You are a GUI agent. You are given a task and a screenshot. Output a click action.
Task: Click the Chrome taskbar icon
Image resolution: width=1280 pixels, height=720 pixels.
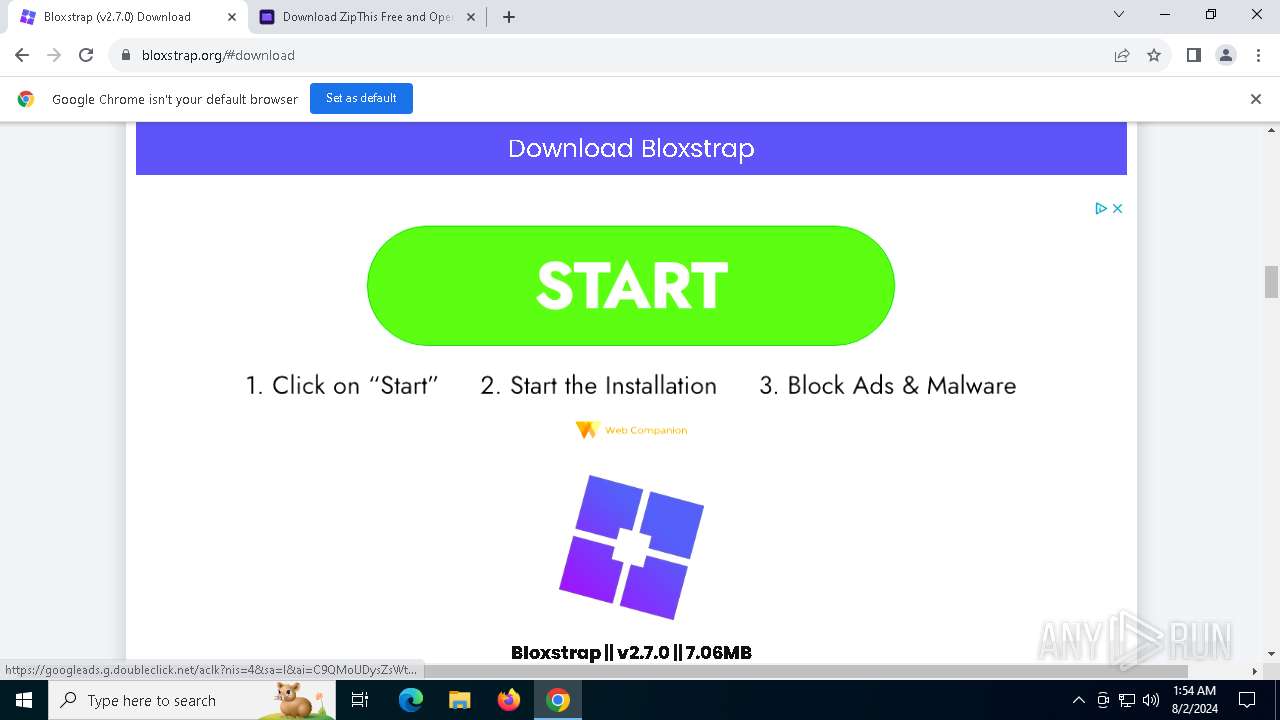[558, 700]
